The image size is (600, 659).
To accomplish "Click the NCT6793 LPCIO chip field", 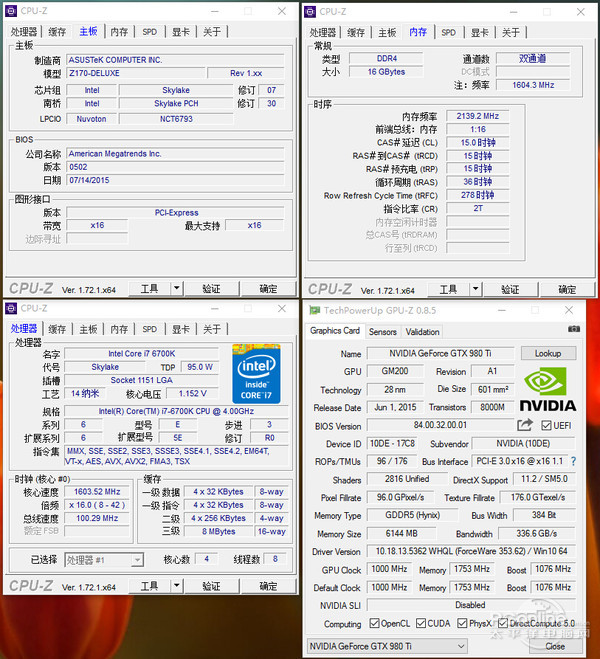I will click(176, 119).
